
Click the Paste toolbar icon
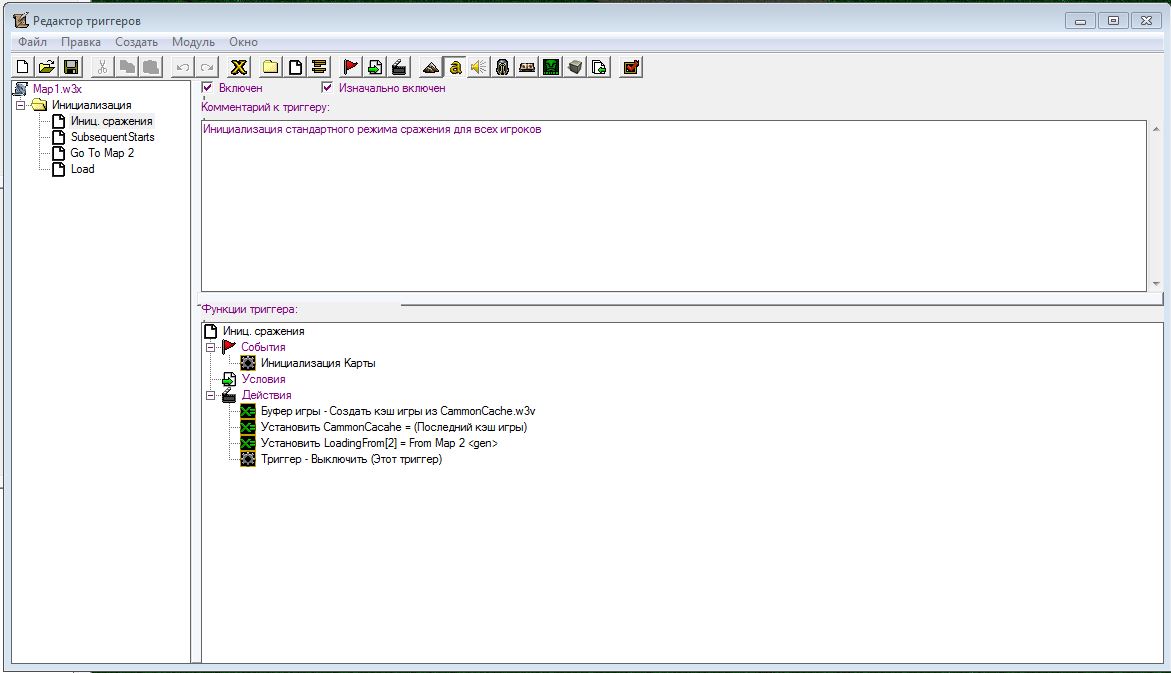point(151,67)
